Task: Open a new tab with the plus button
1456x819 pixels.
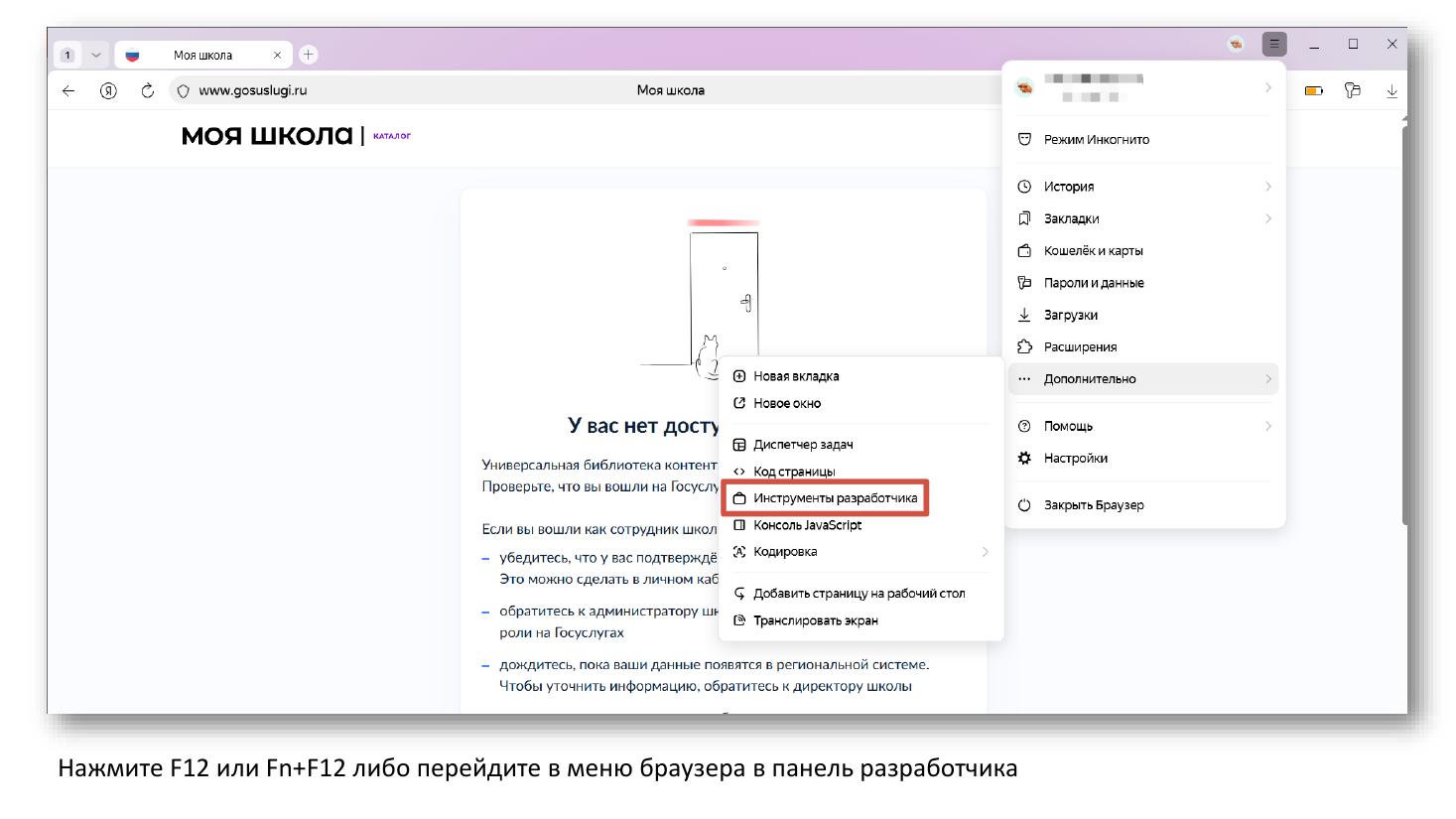Action: [x=309, y=55]
